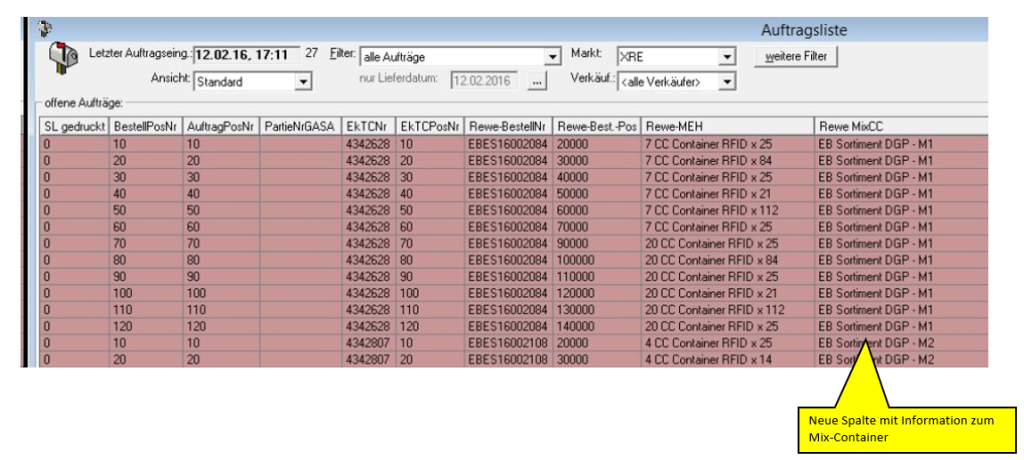
Task: Expand the Verkäuf. dropdown with alle Verkäufer
Action: [727, 82]
